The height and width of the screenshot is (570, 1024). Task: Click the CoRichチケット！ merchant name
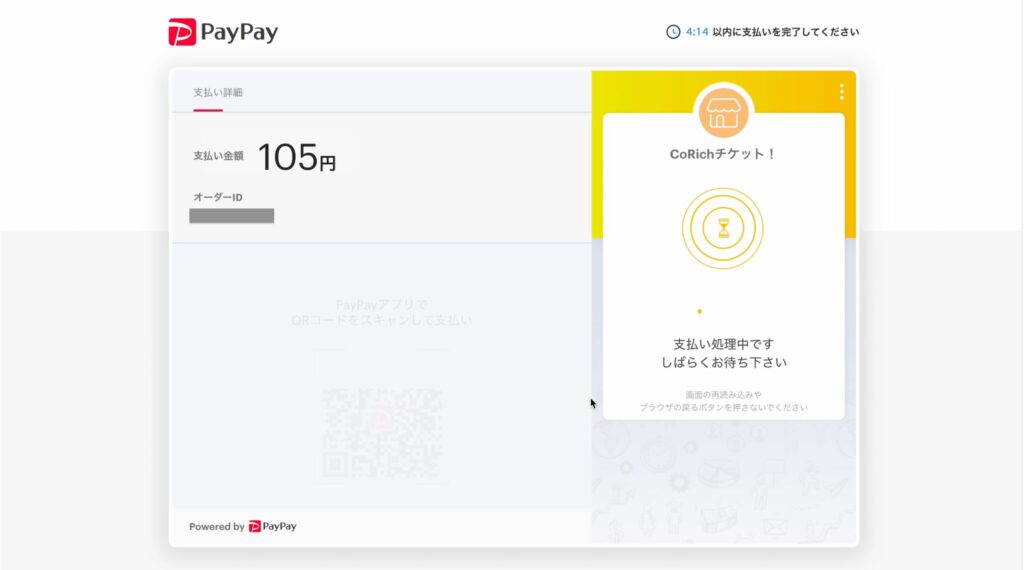723,154
